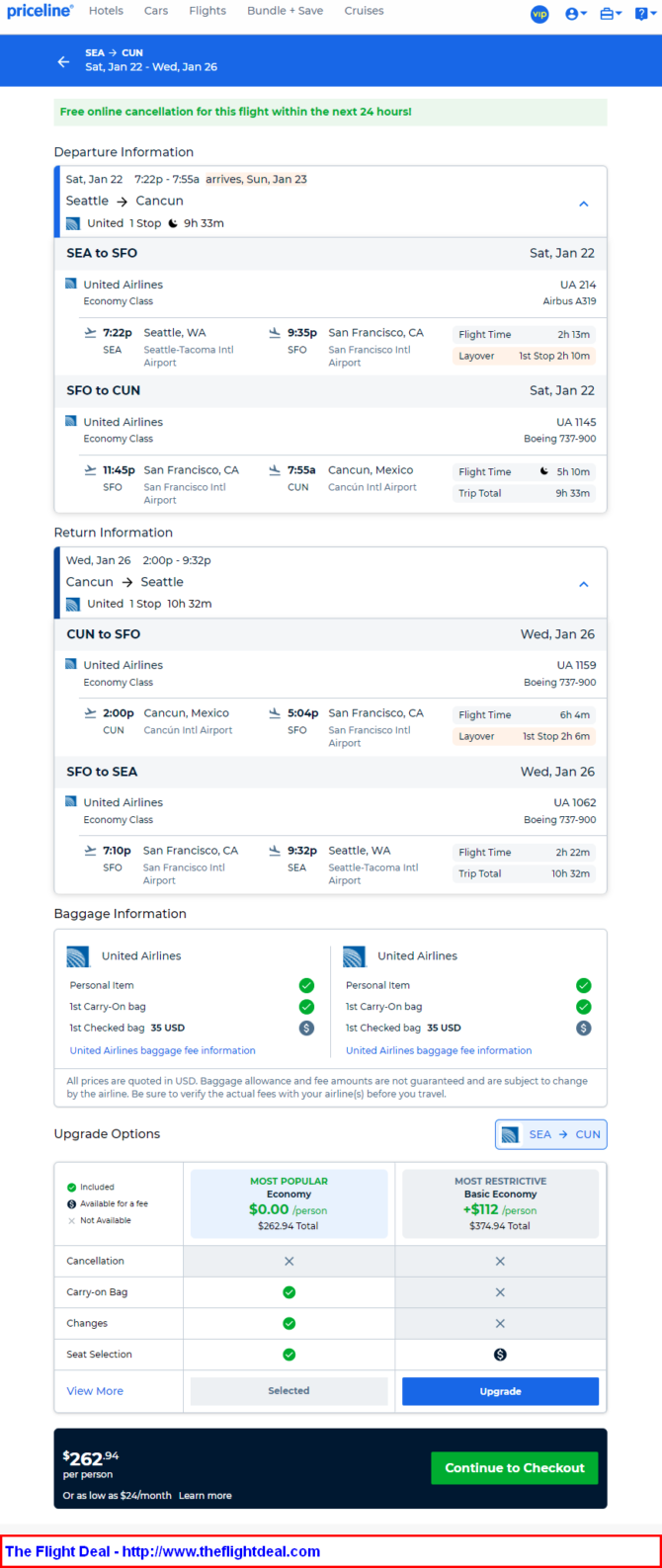Click right United Airlines baggage logo
The image size is (662, 1568).
click(x=355, y=956)
